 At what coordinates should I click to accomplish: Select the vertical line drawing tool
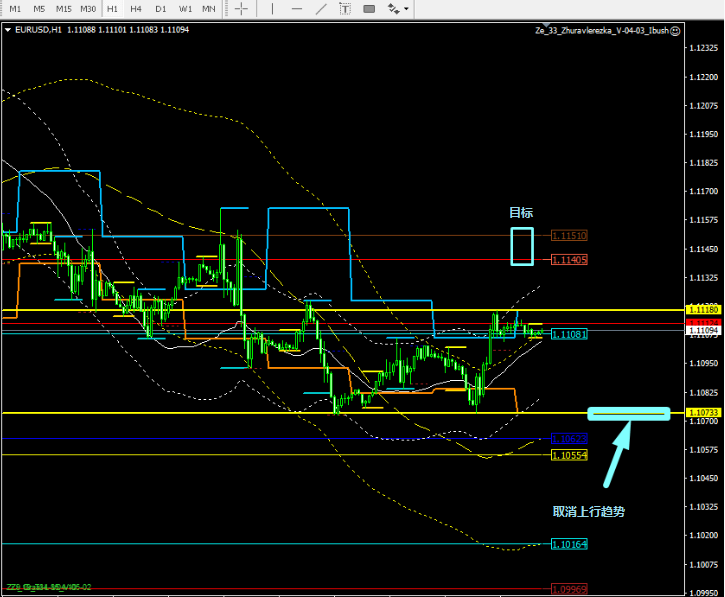(270, 9)
